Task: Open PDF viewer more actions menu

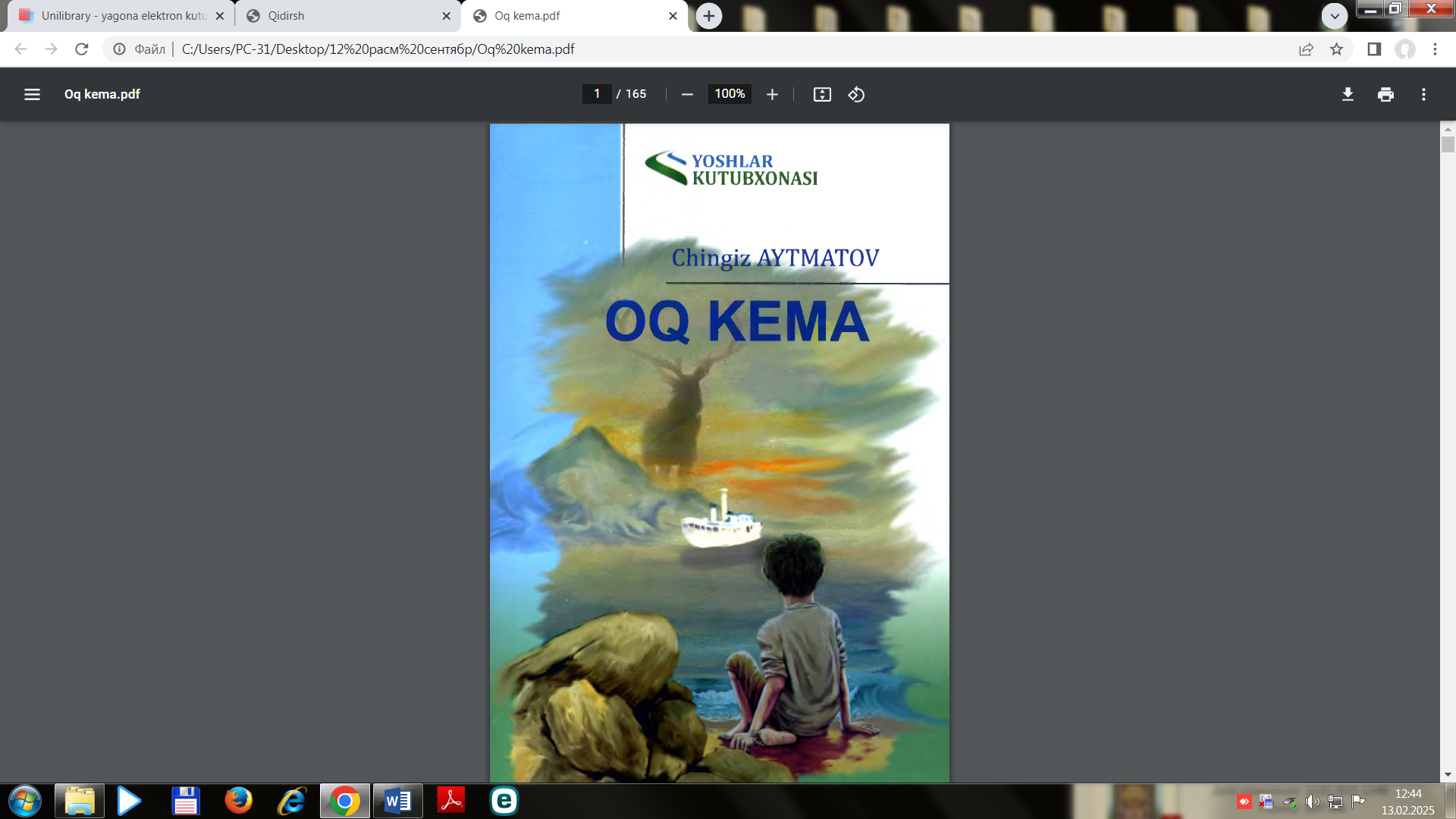Action: point(1423,94)
